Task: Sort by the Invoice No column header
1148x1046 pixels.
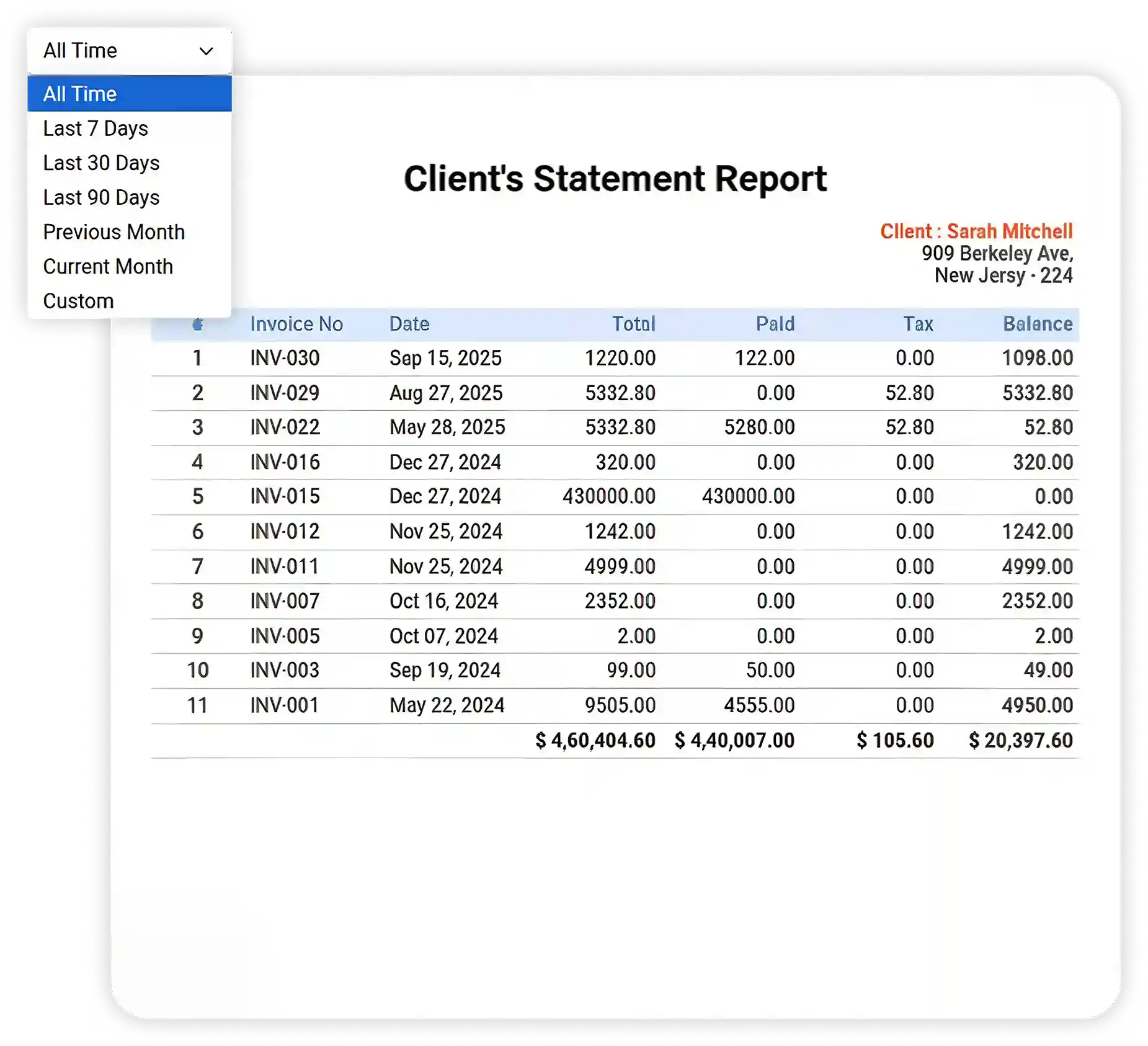Action: [x=297, y=323]
